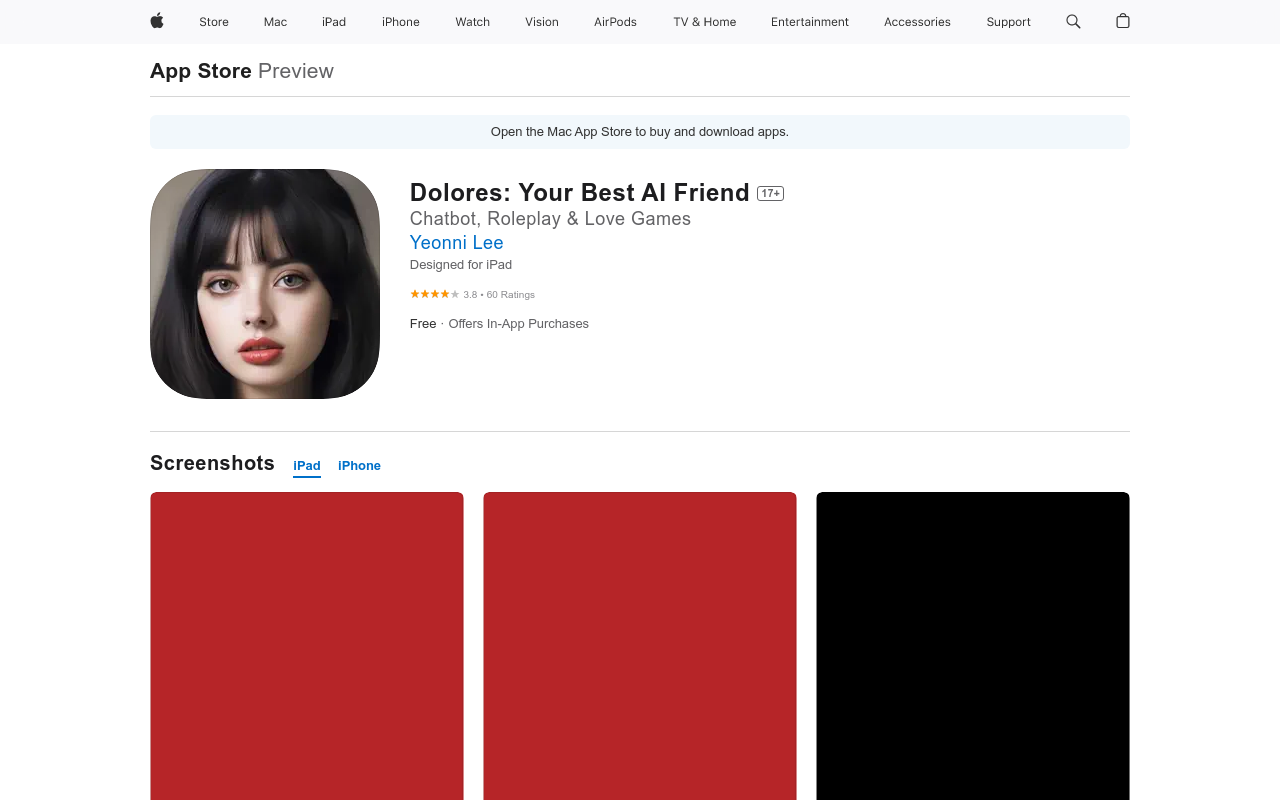Image resolution: width=1280 pixels, height=800 pixels.
Task: Click the Apple logo icon
Action: [x=157, y=21]
